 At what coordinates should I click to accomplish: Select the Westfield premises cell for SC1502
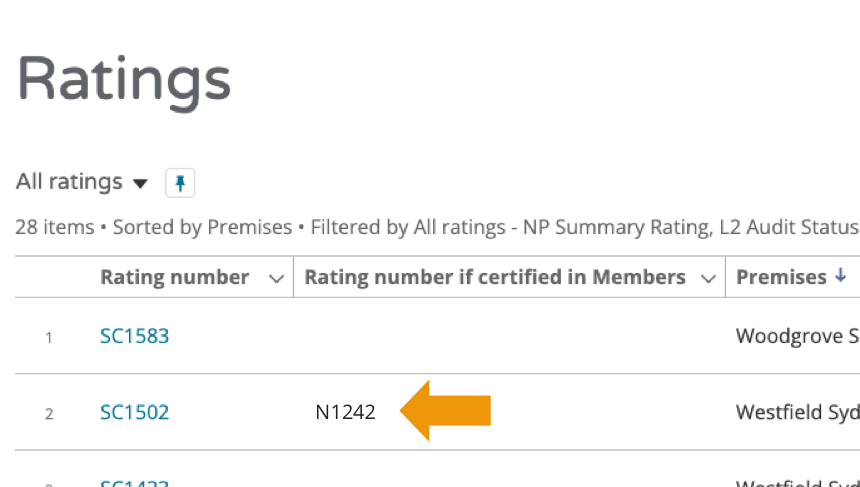click(x=797, y=412)
